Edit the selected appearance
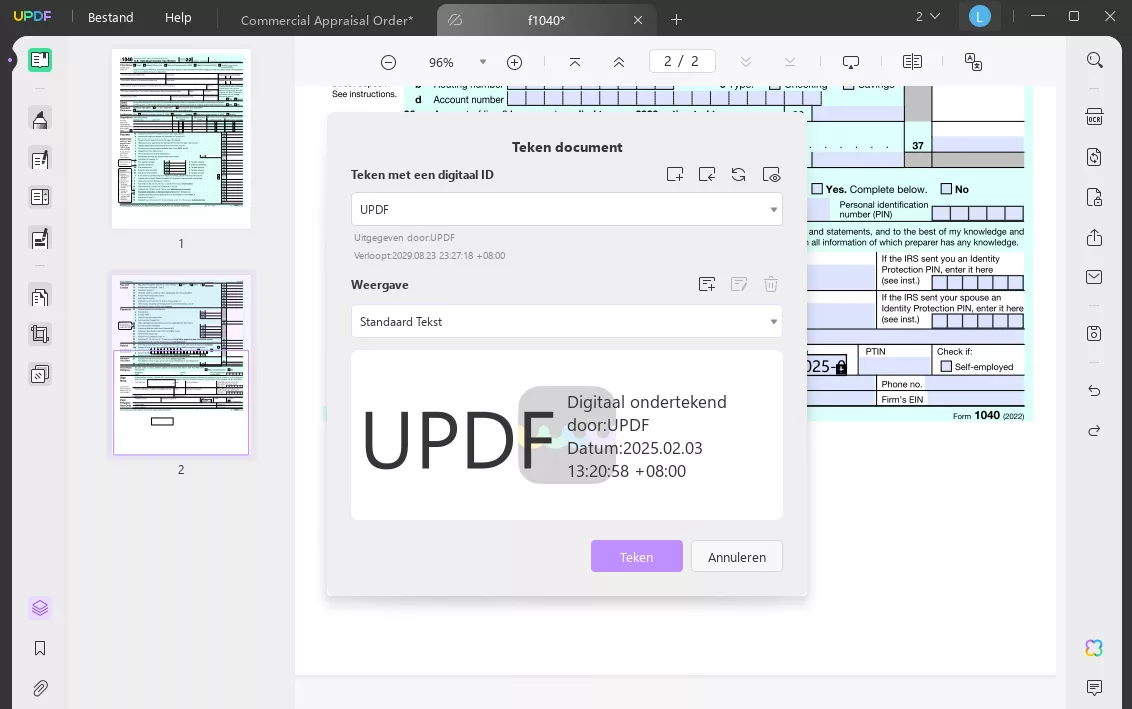Screen dimensions: 1132x709 point(739,284)
